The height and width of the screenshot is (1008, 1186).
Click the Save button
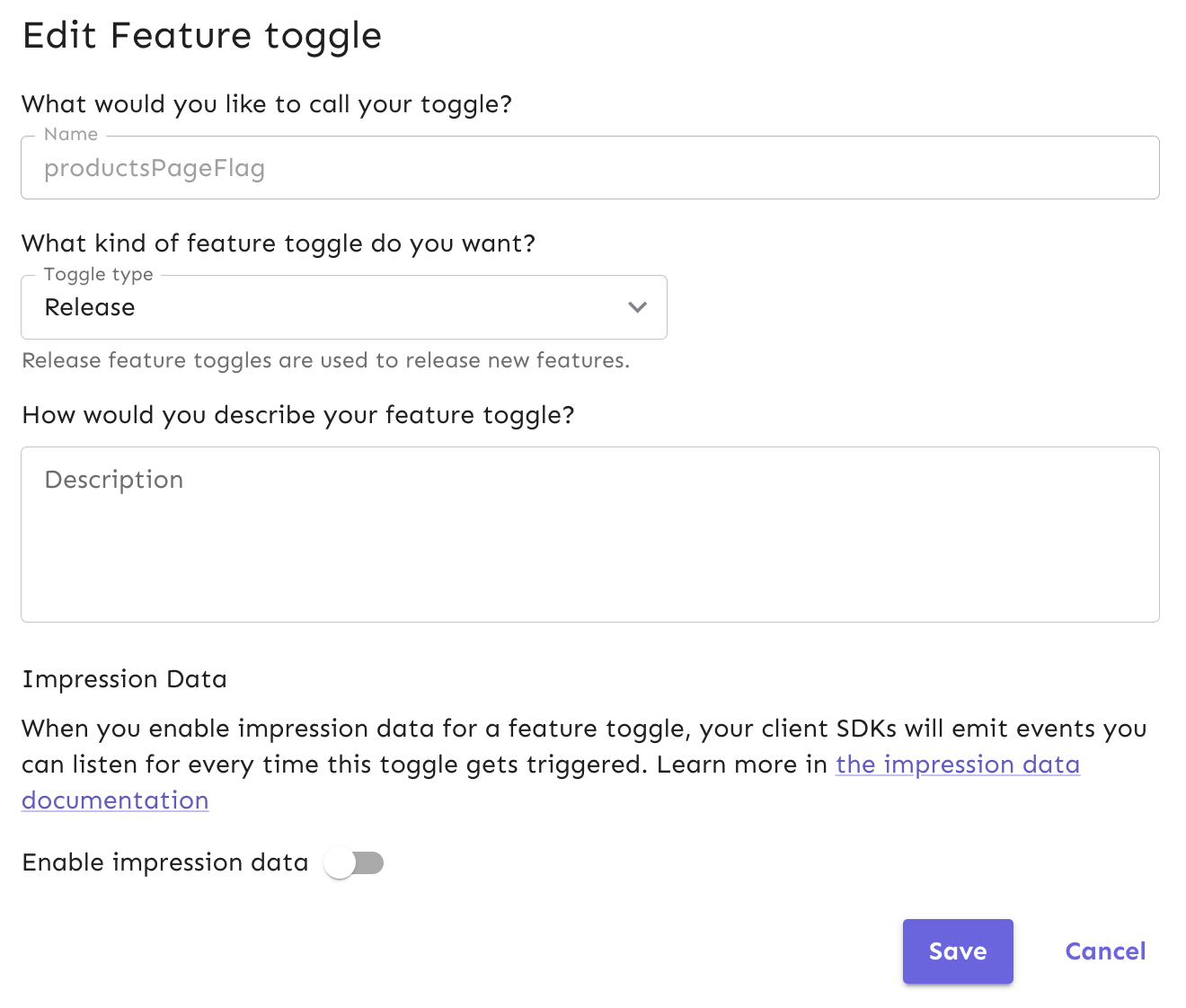pos(958,951)
